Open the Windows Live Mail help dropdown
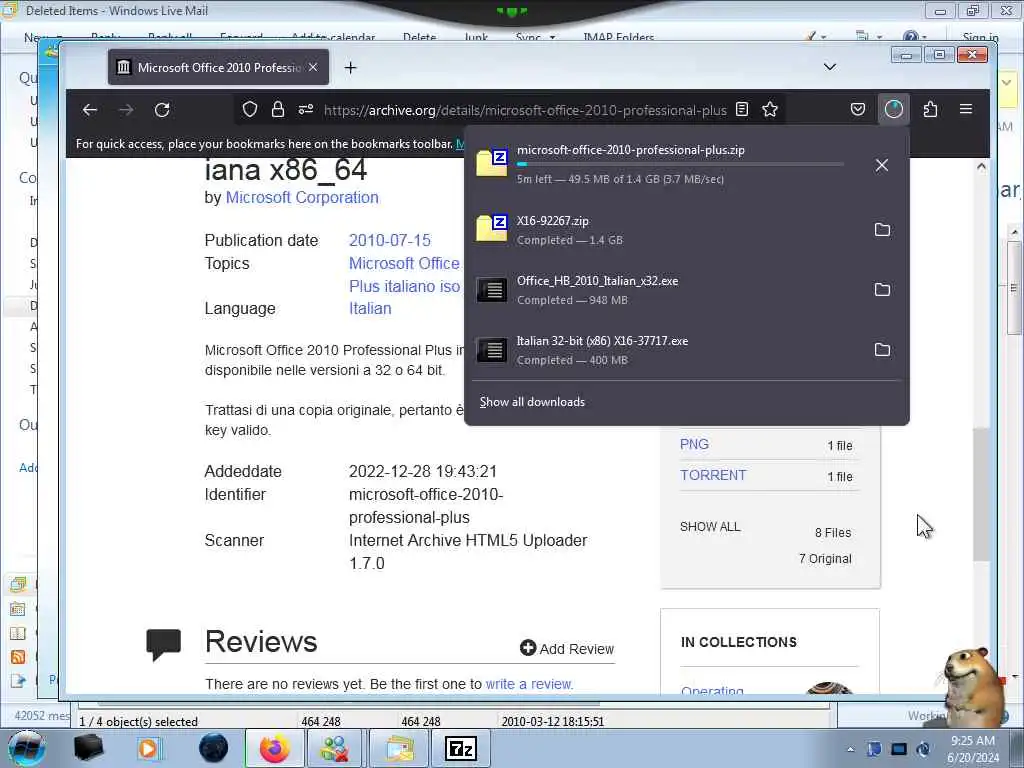 click(914, 37)
